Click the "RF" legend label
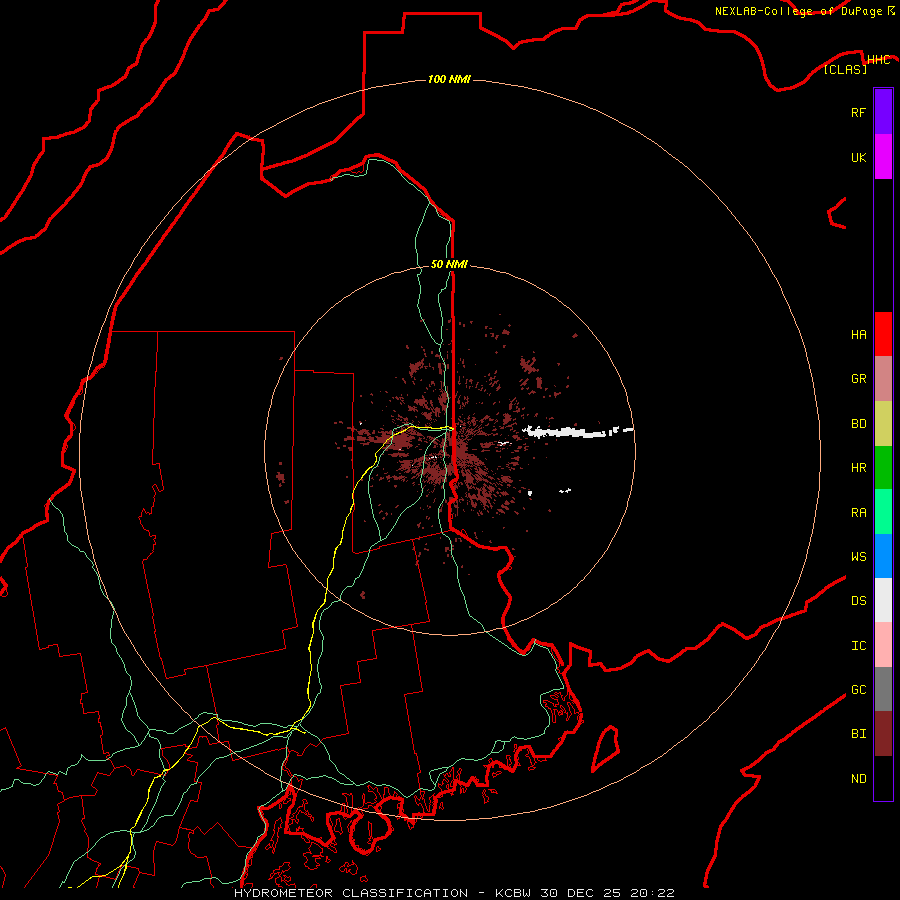This screenshot has width=900, height=900. point(858,113)
